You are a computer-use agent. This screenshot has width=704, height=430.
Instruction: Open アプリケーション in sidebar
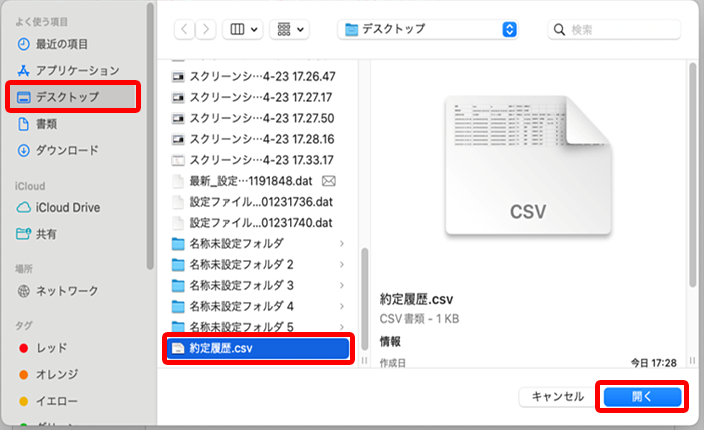tap(77, 71)
